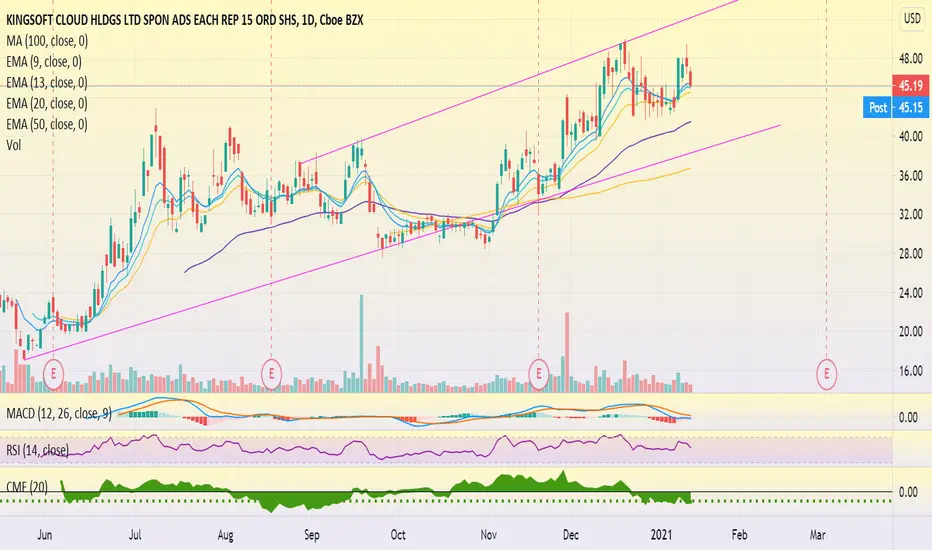The width and height of the screenshot is (932, 550).
Task: Click the upcoming earnings E marker near March
Action: (826, 374)
